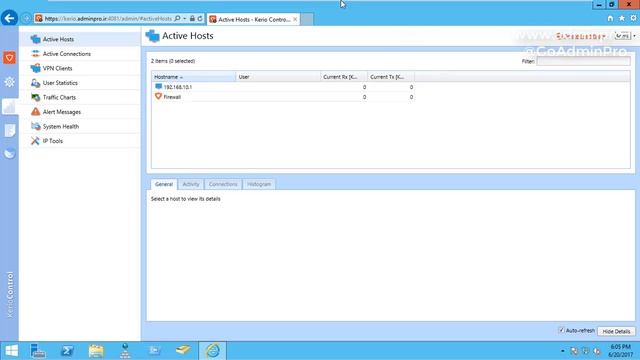Image resolution: width=640 pixels, height=360 pixels.
Task: Click the Hide Details button
Action: point(616,331)
